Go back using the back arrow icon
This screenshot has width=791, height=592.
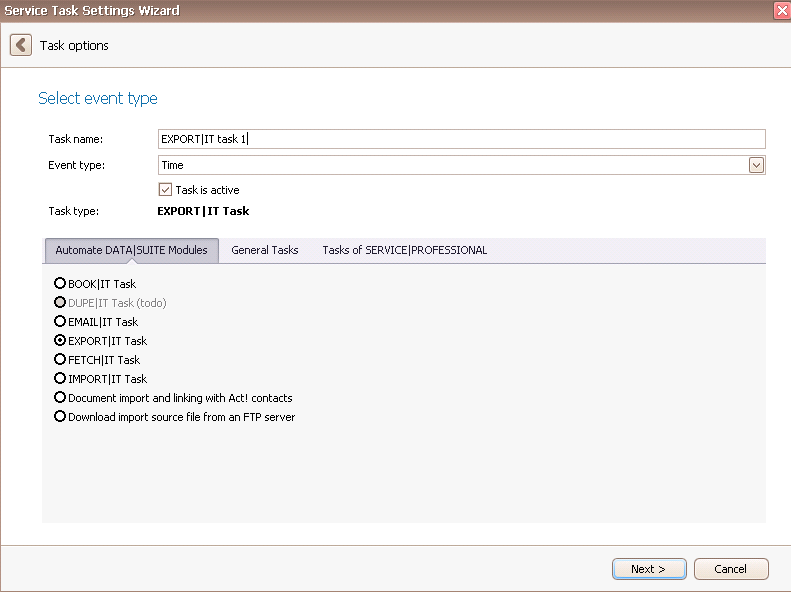pos(21,45)
